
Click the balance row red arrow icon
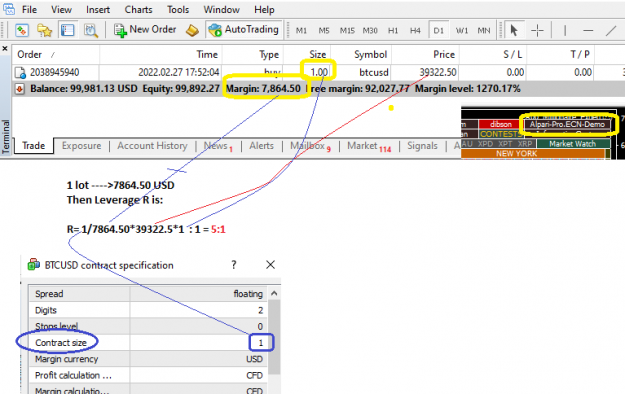tap(19, 89)
